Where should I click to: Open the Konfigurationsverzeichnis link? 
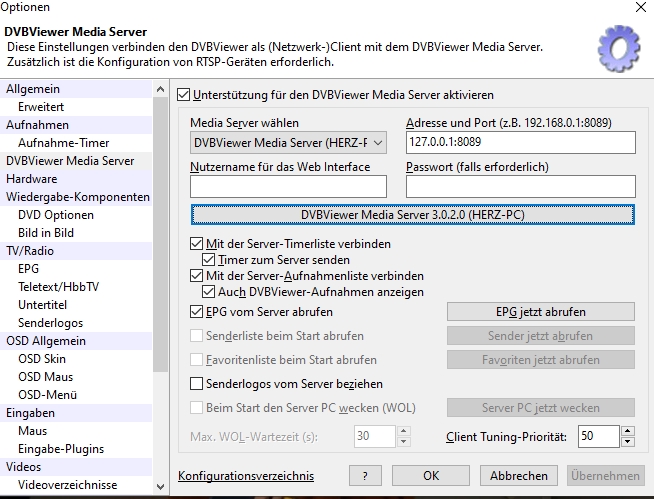pyautogui.click(x=245, y=476)
